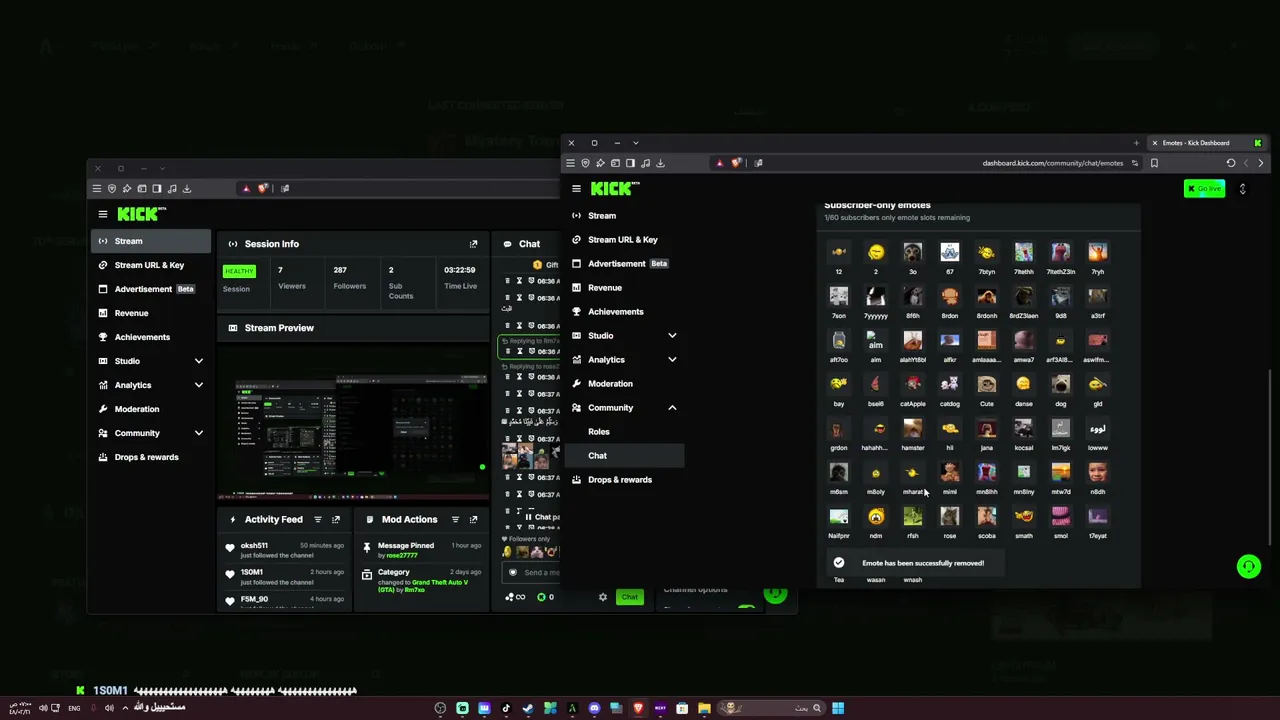The width and height of the screenshot is (1280, 720).
Task: Choose the mimi emote
Action: (949, 472)
